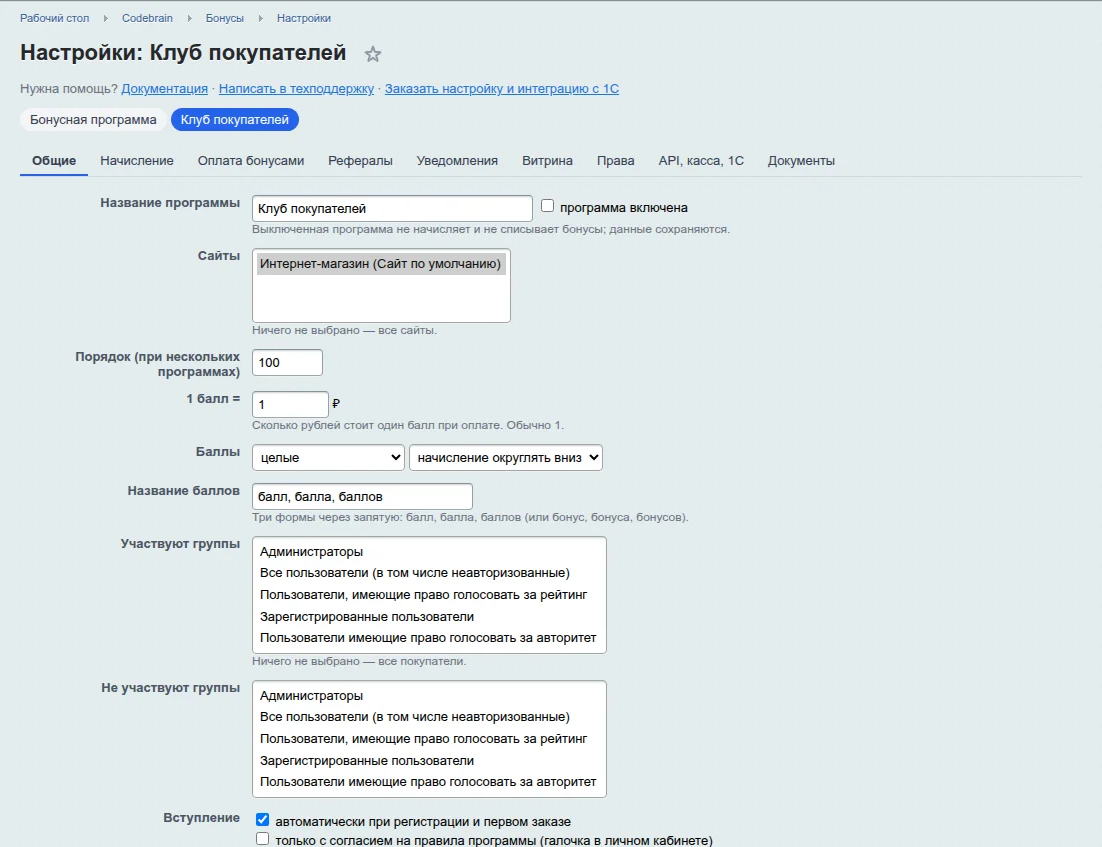Open the Codebrain breadcrumb
Screen dimensions: 1102x847
[148, 18]
